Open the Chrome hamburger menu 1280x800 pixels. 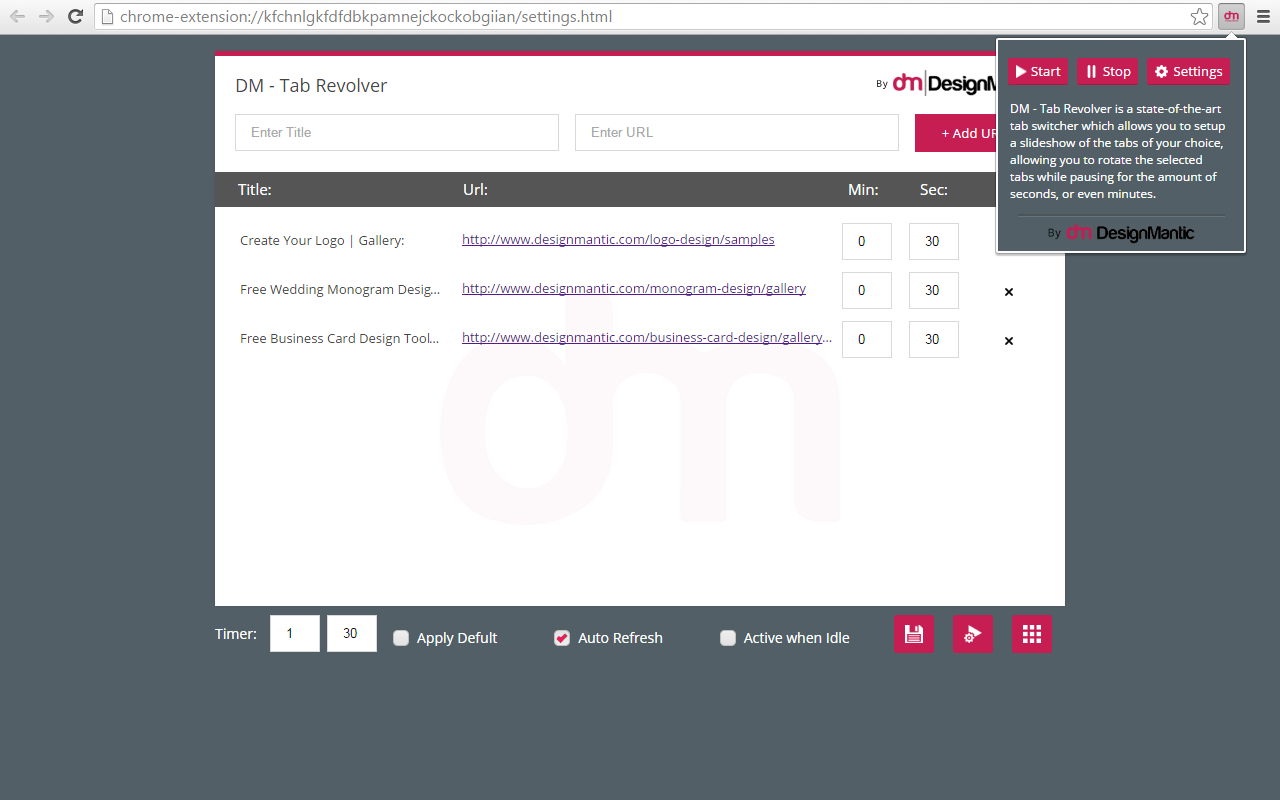1263,16
